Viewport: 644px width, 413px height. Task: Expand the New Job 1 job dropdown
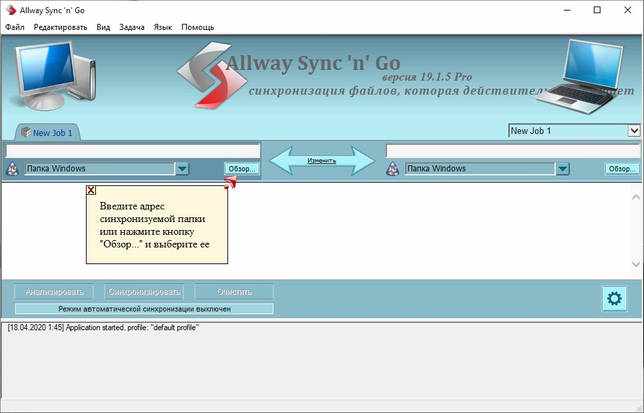(634, 131)
